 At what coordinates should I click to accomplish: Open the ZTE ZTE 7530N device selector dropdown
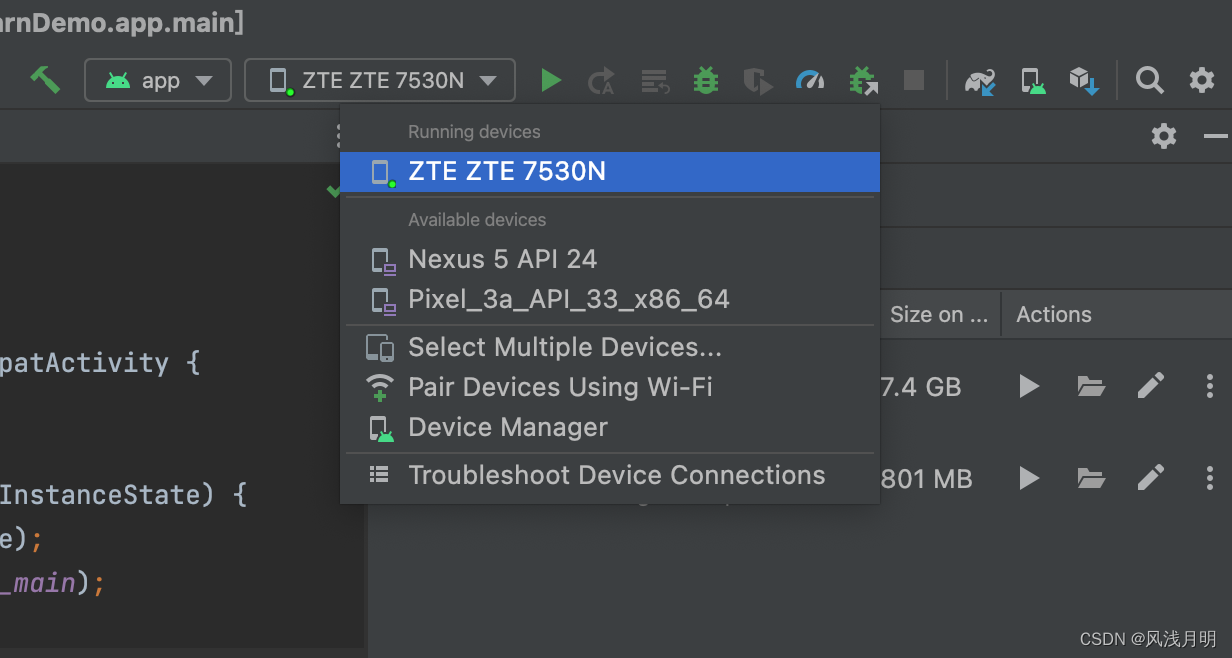380,80
